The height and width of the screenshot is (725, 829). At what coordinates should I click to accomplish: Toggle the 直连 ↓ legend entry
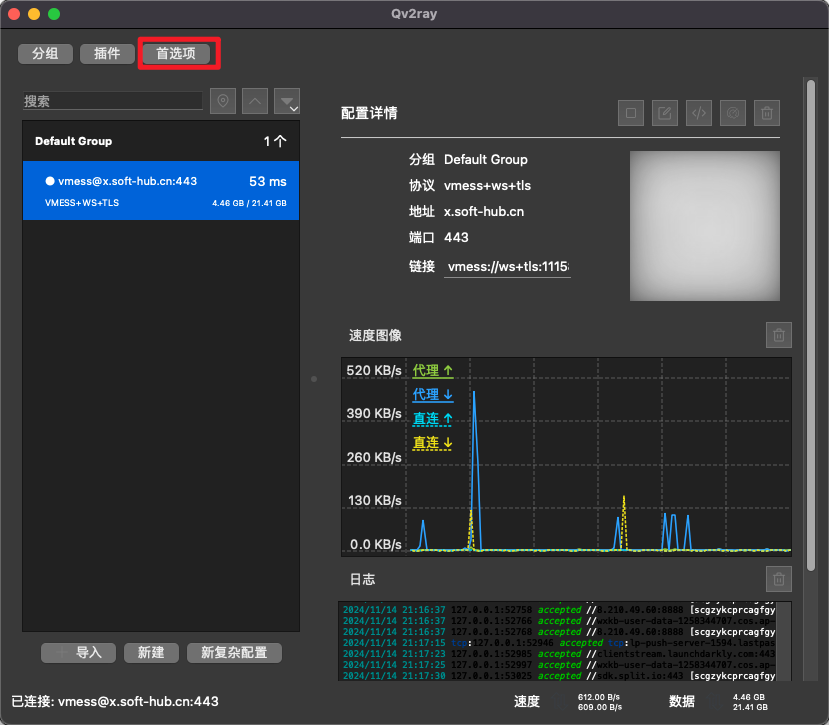tap(432, 443)
